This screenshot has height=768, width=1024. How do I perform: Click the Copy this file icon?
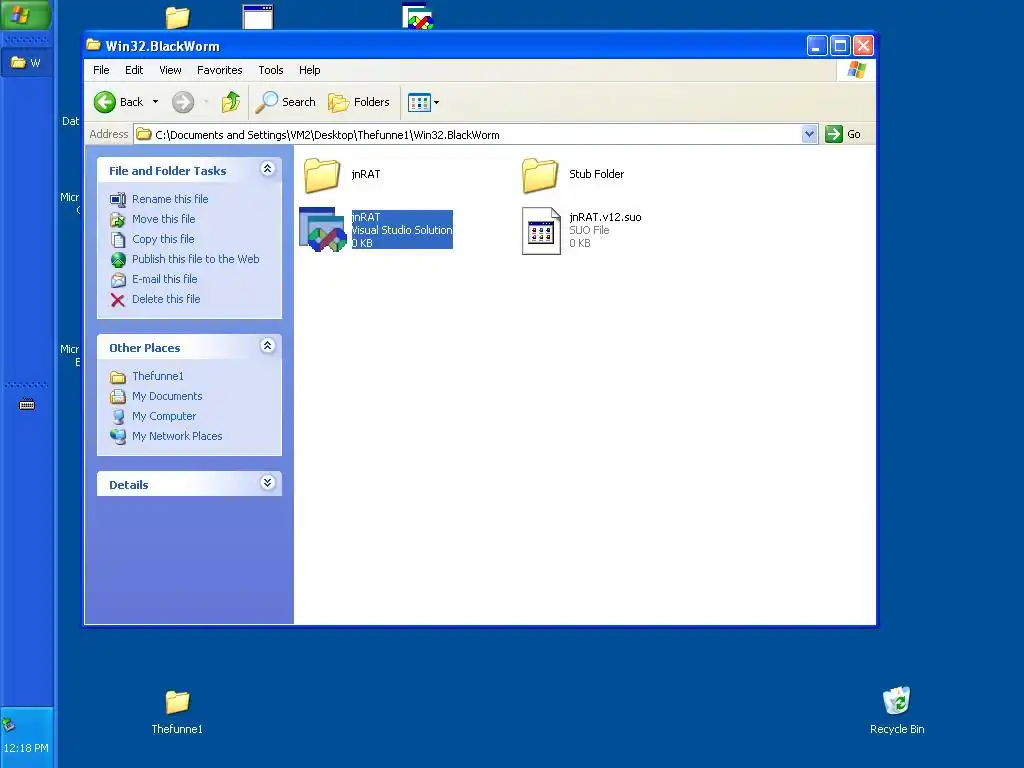click(x=118, y=240)
